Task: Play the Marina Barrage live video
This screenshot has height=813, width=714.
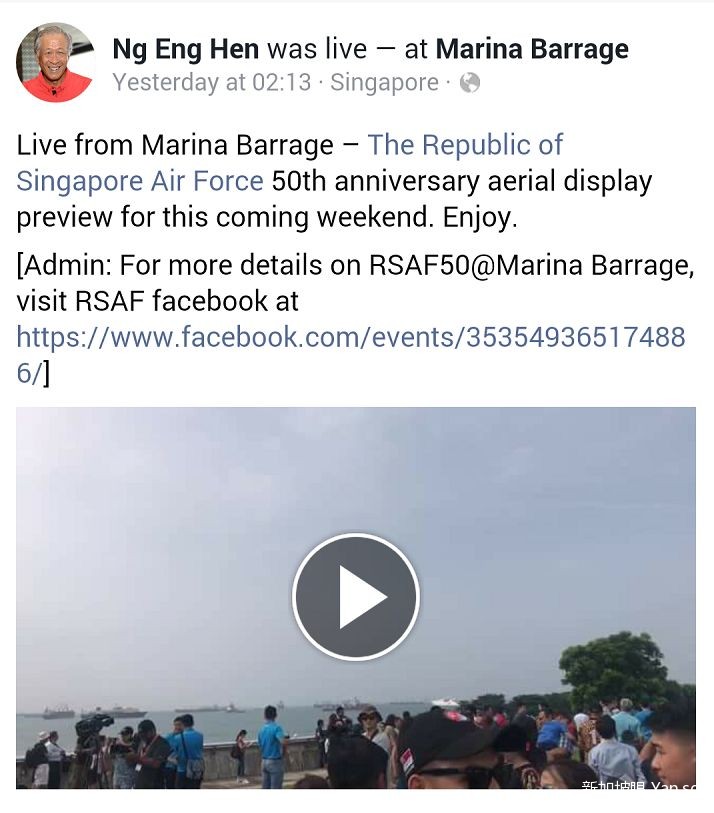Action: (x=356, y=596)
